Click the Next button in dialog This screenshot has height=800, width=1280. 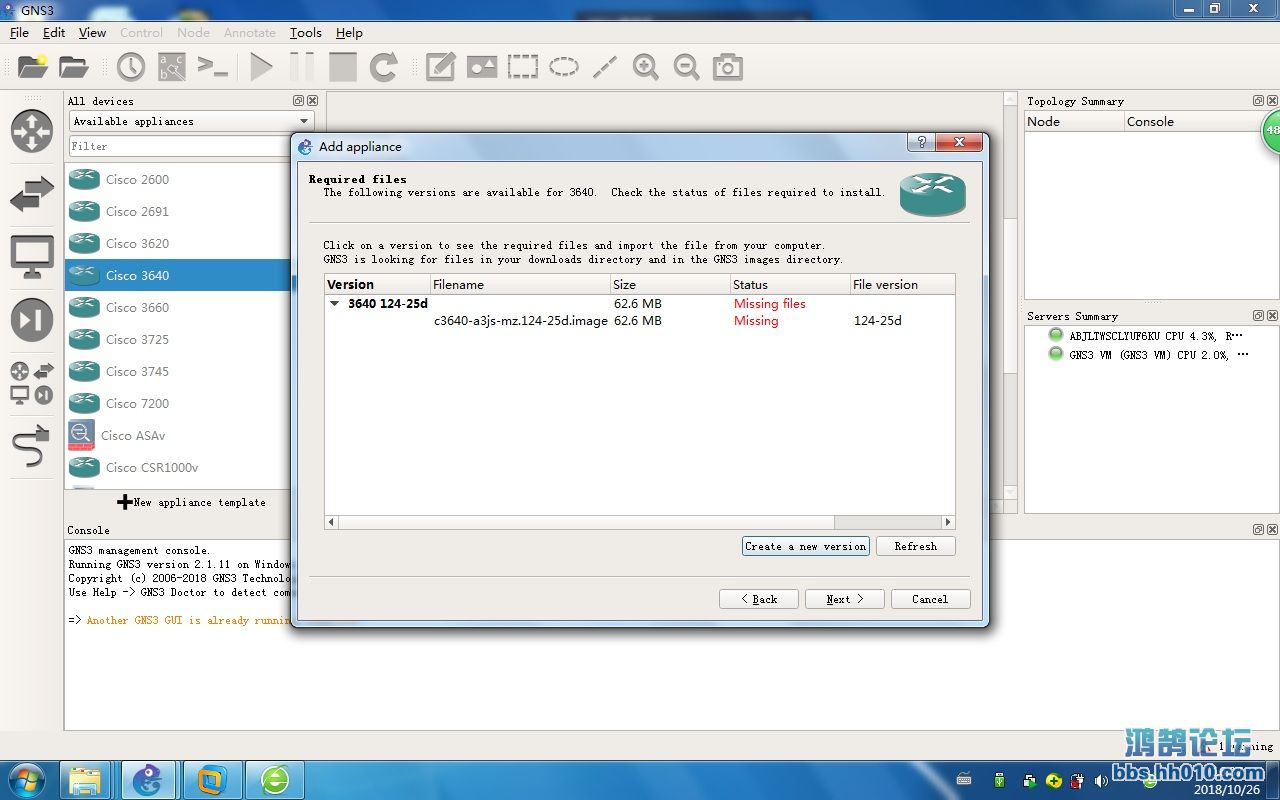tap(844, 599)
